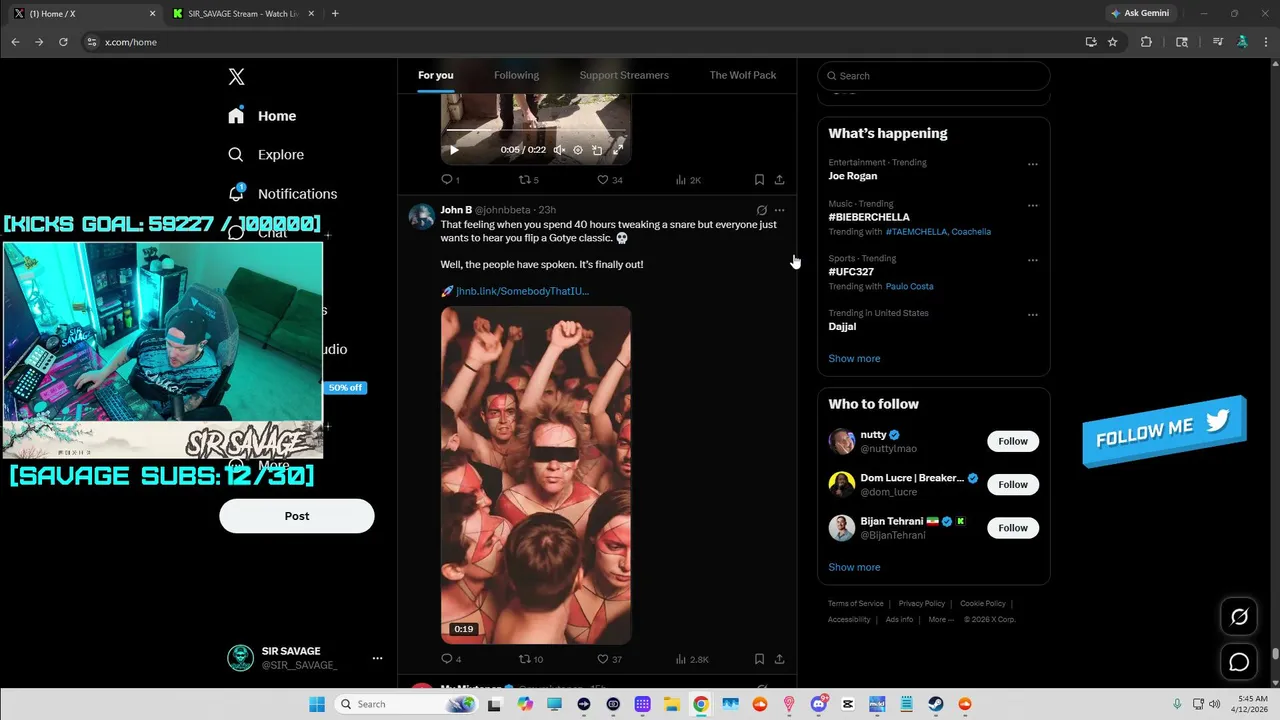View analytics for John B's 2.8K views
1280x720 pixels.
[x=692, y=659]
